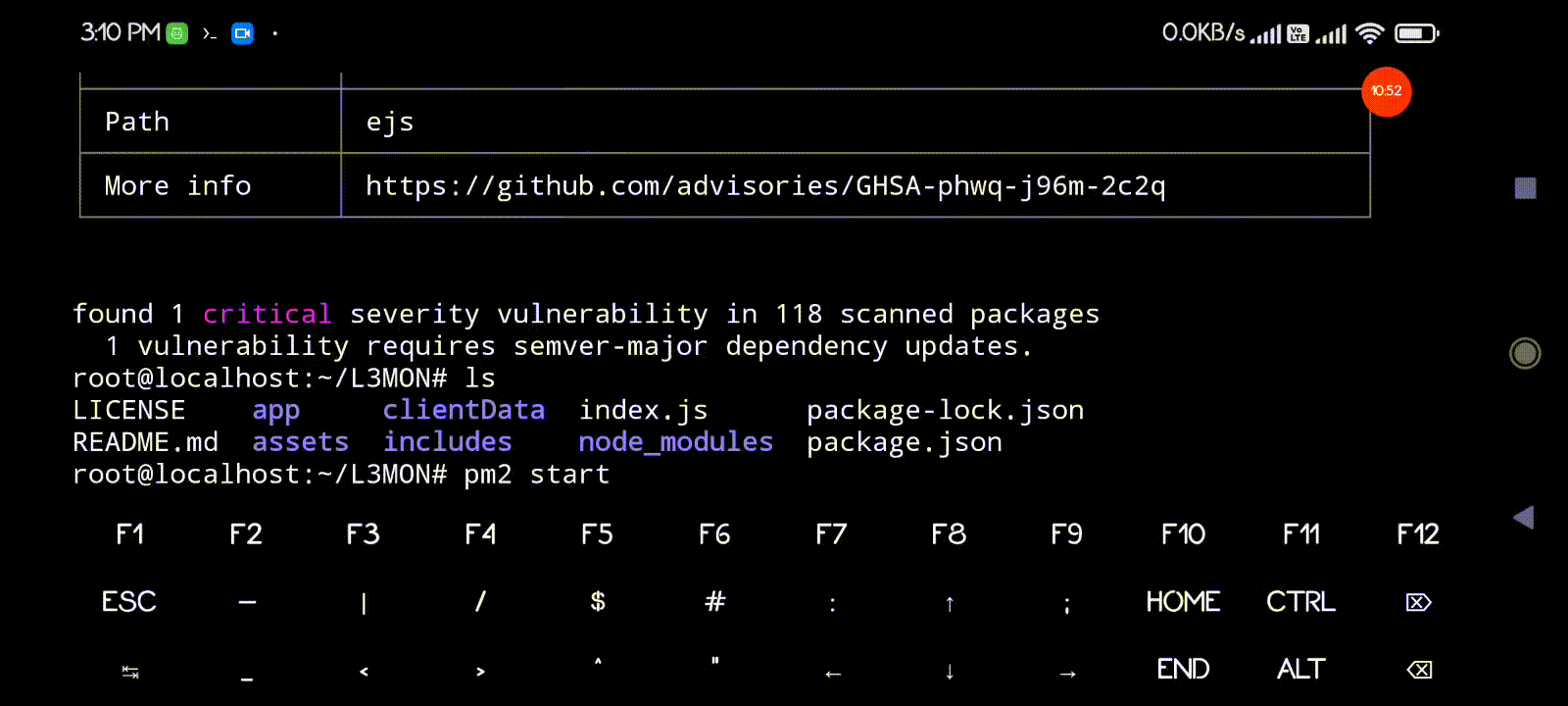Tap the pipe symbol key

click(364, 602)
